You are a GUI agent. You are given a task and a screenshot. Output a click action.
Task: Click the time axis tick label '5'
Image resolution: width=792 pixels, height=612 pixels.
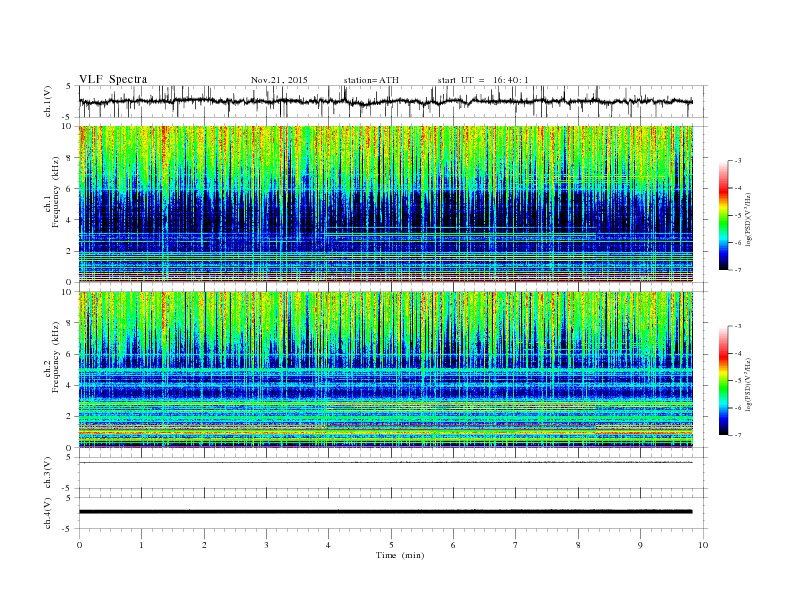coord(391,545)
